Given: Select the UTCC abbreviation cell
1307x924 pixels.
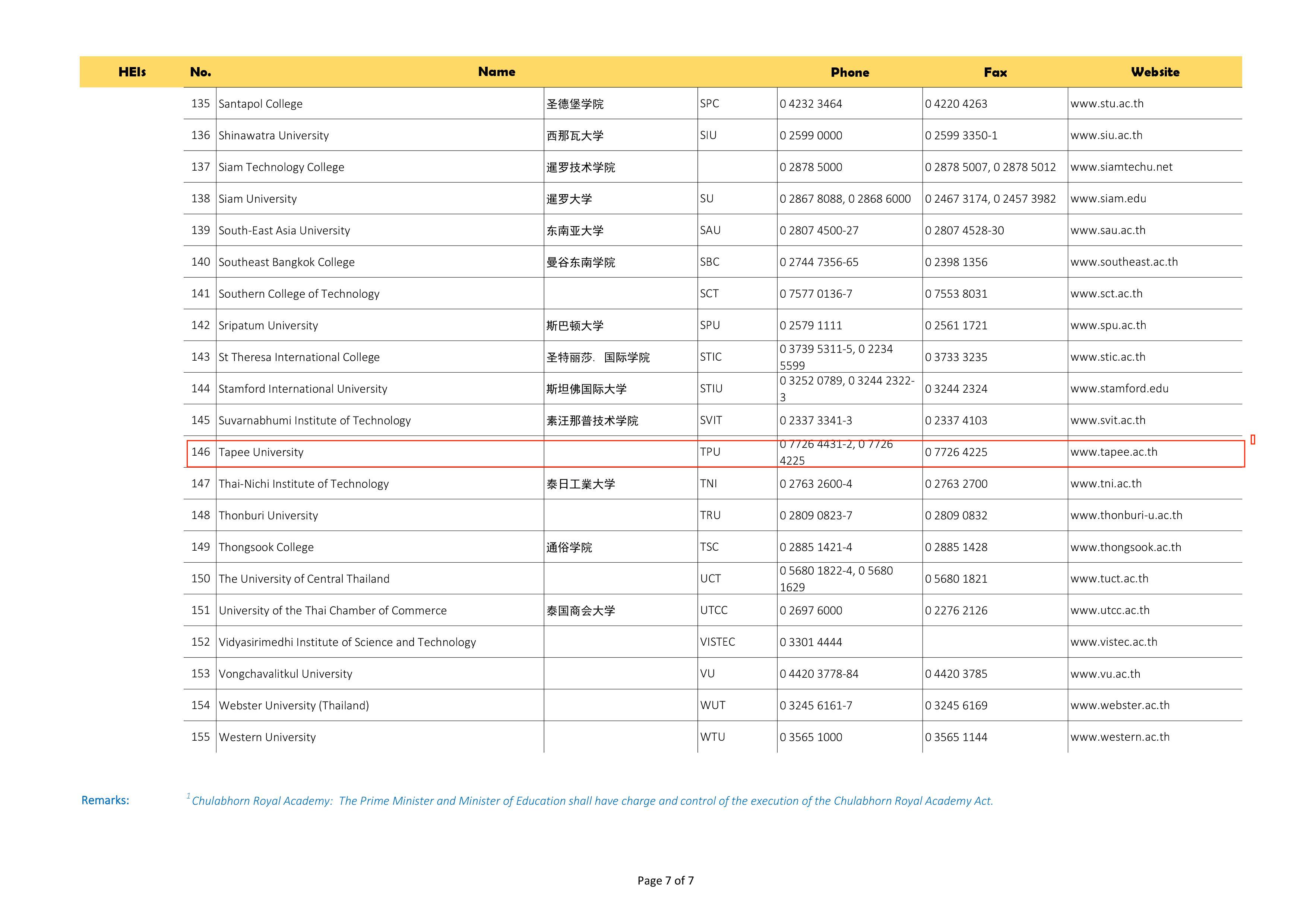Looking at the screenshot, I should pos(737,610).
